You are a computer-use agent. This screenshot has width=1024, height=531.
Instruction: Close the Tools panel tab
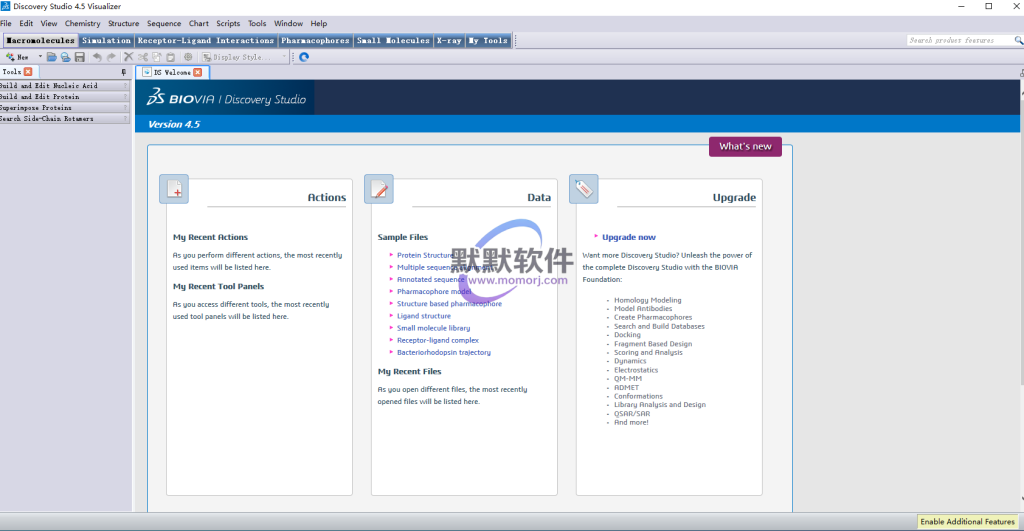[x=28, y=72]
